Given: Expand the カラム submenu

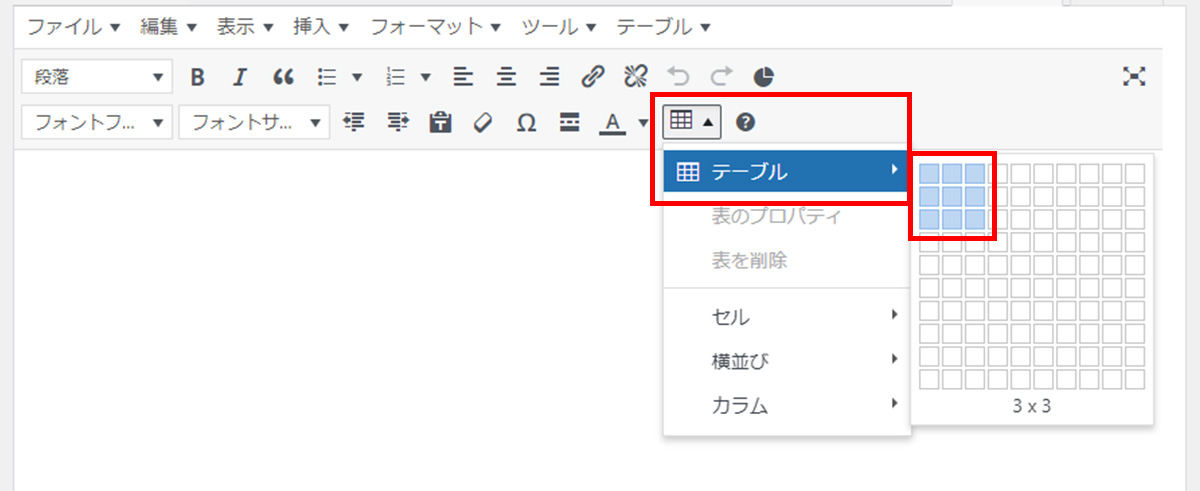Looking at the screenshot, I should point(787,405).
